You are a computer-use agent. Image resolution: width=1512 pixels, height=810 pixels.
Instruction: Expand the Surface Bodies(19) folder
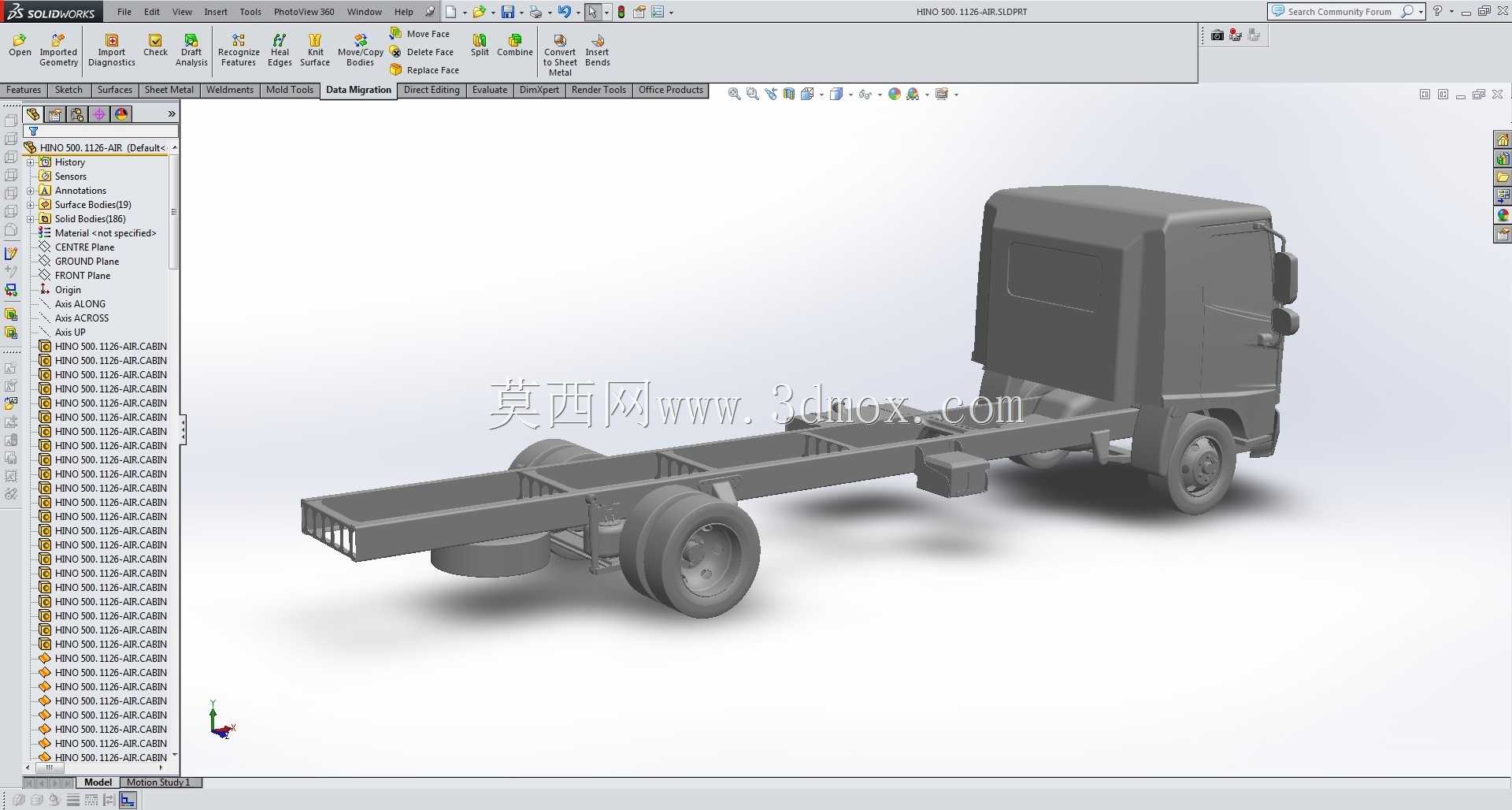click(31, 205)
